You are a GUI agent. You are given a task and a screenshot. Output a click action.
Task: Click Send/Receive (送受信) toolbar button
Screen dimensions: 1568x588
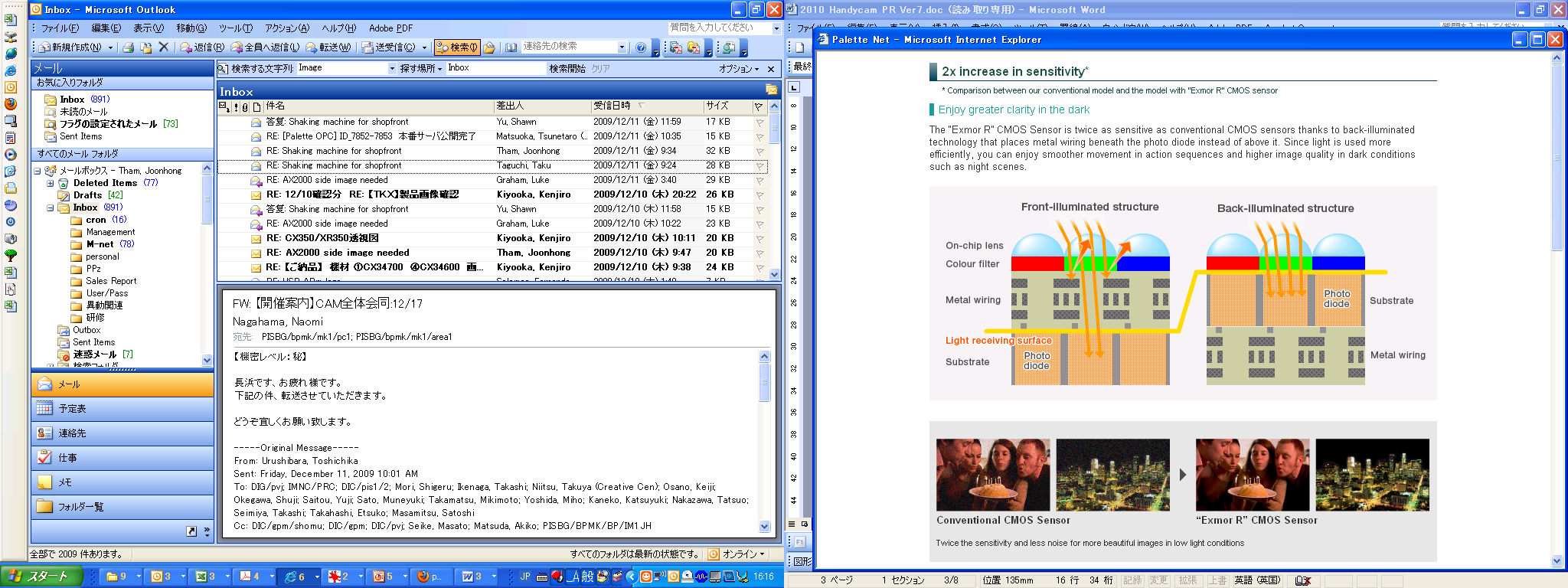388,47
